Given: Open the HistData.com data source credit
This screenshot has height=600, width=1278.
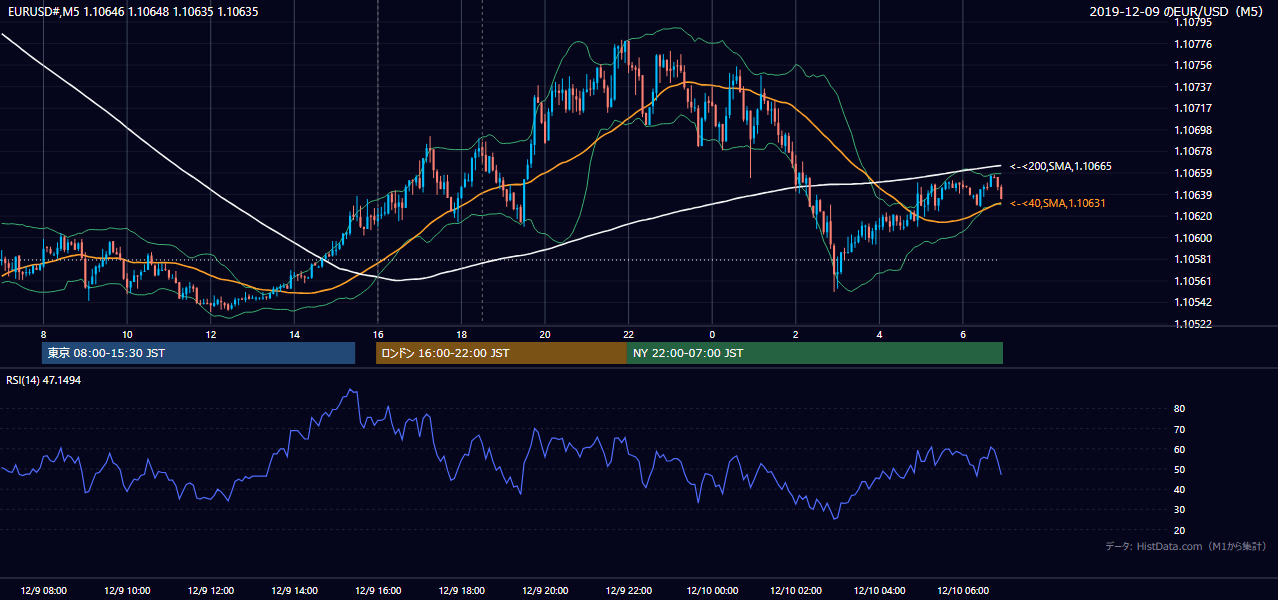Looking at the screenshot, I should click(1186, 546).
